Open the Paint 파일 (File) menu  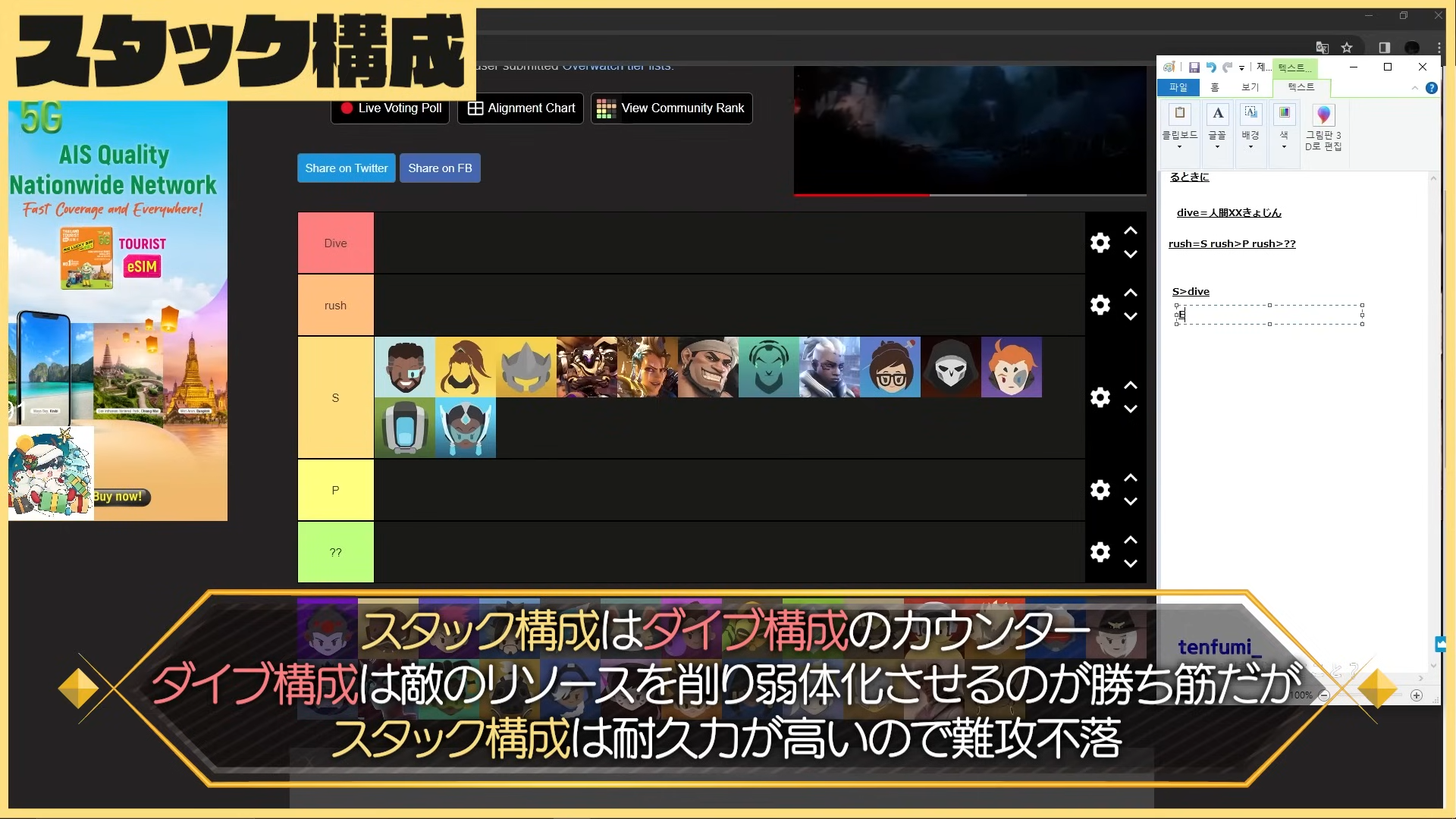(x=1178, y=88)
